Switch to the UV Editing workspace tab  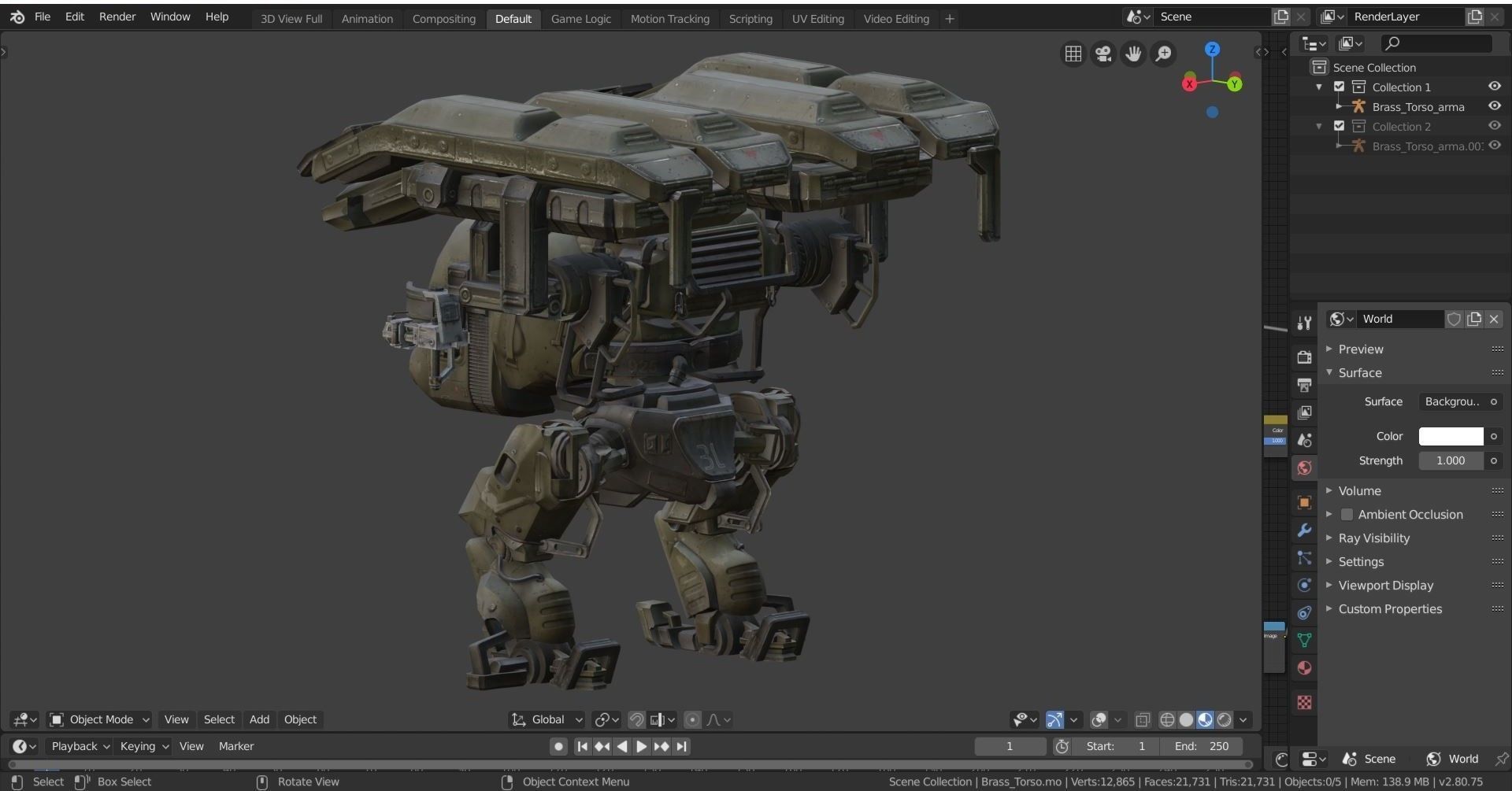(x=817, y=19)
